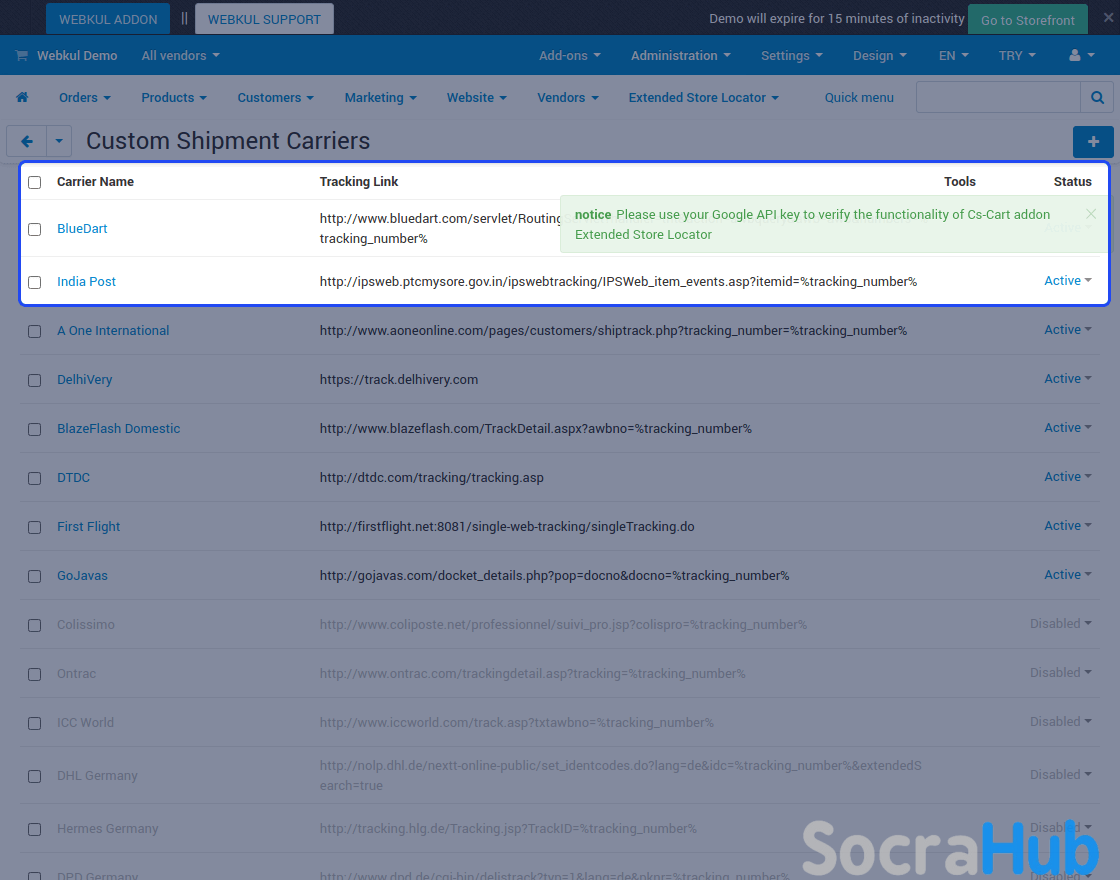Open the India Post carrier link
This screenshot has height=880, width=1120.
[x=86, y=281]
